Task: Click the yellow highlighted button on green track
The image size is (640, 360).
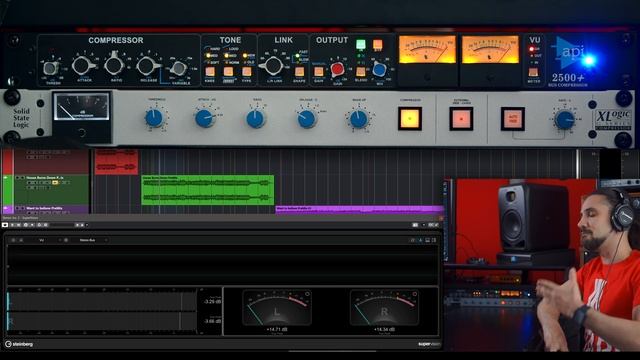Action: [x=55, y=183]
